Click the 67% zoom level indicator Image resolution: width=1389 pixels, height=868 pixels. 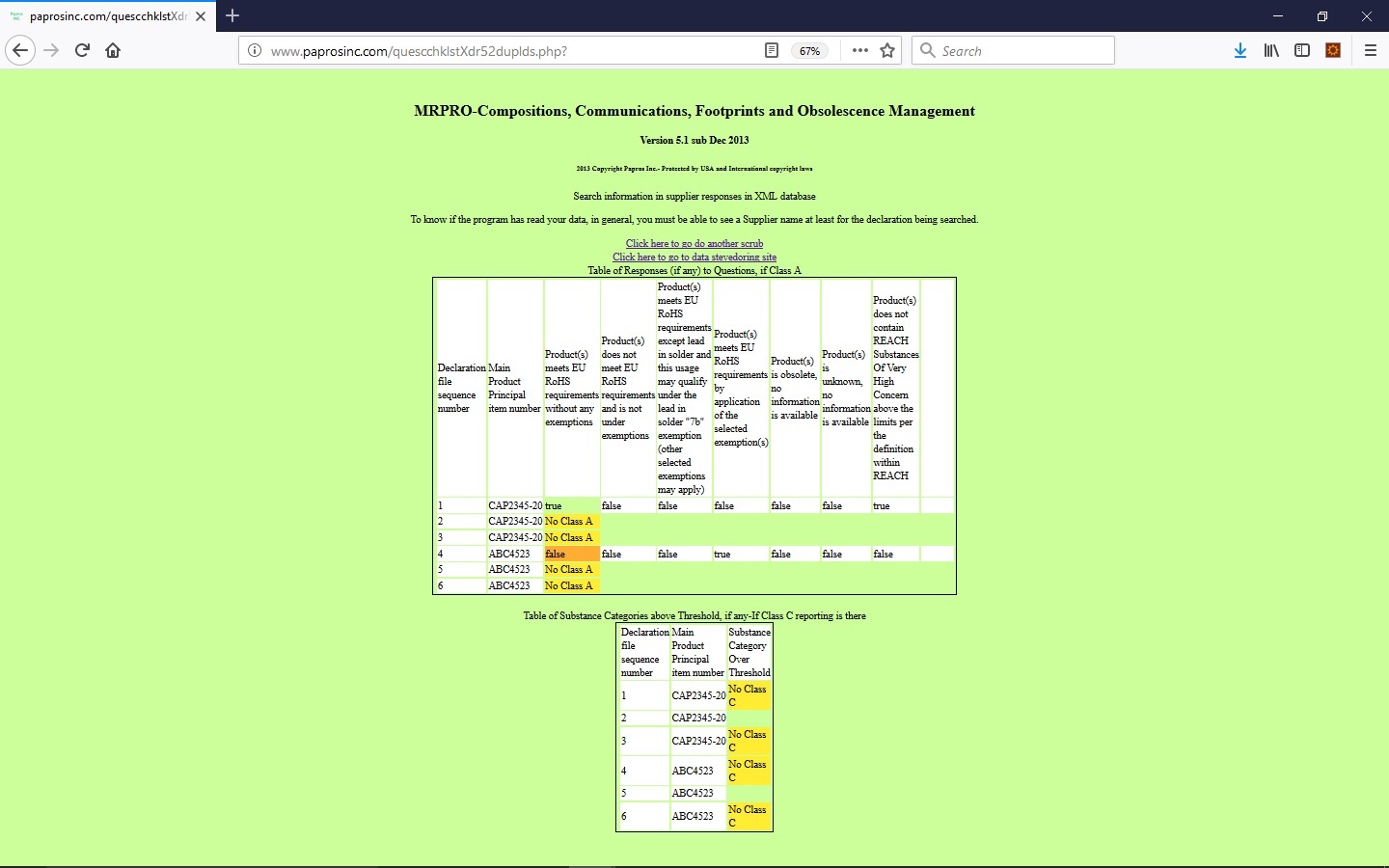click(x=810, y=51)
